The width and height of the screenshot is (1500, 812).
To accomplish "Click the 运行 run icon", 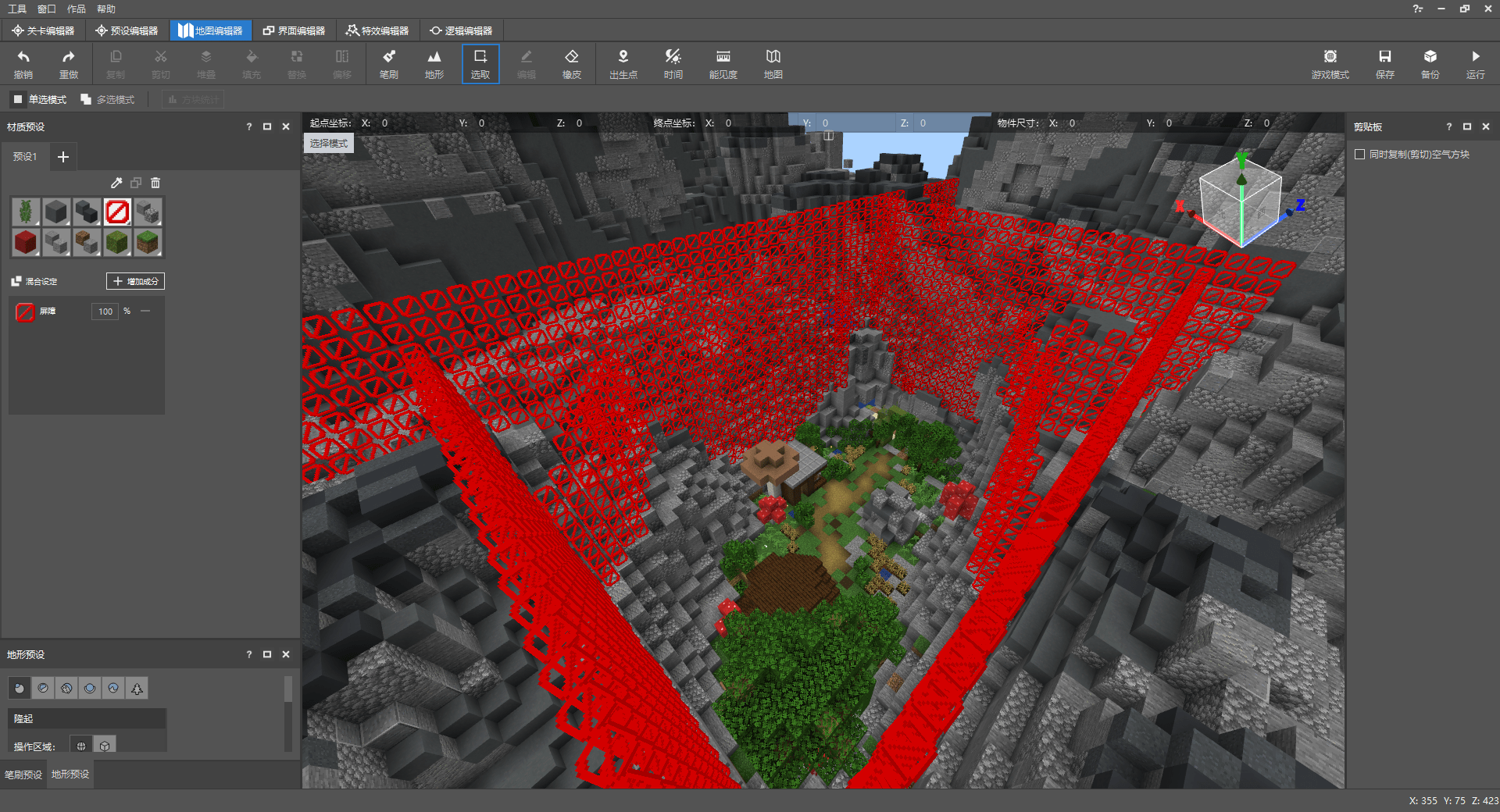I will (1476, 64).
